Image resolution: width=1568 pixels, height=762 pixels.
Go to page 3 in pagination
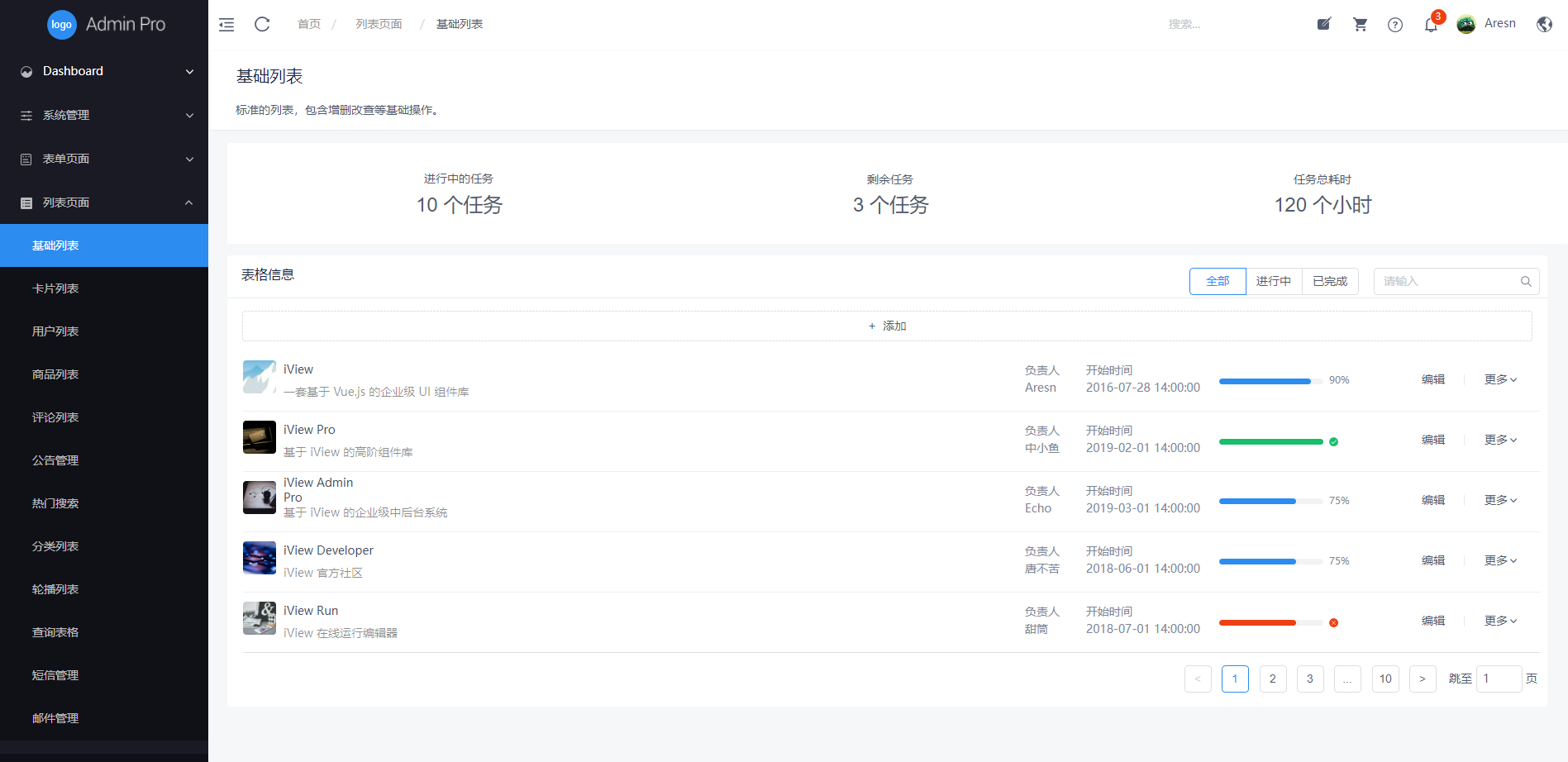point(1309,679)
